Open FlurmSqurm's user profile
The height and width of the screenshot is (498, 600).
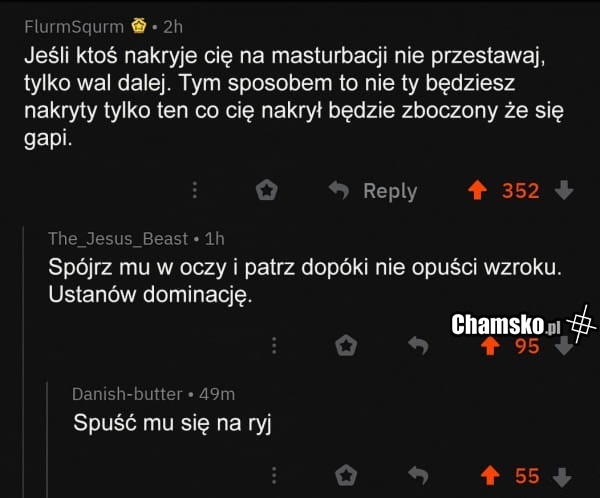pos(73,26)
